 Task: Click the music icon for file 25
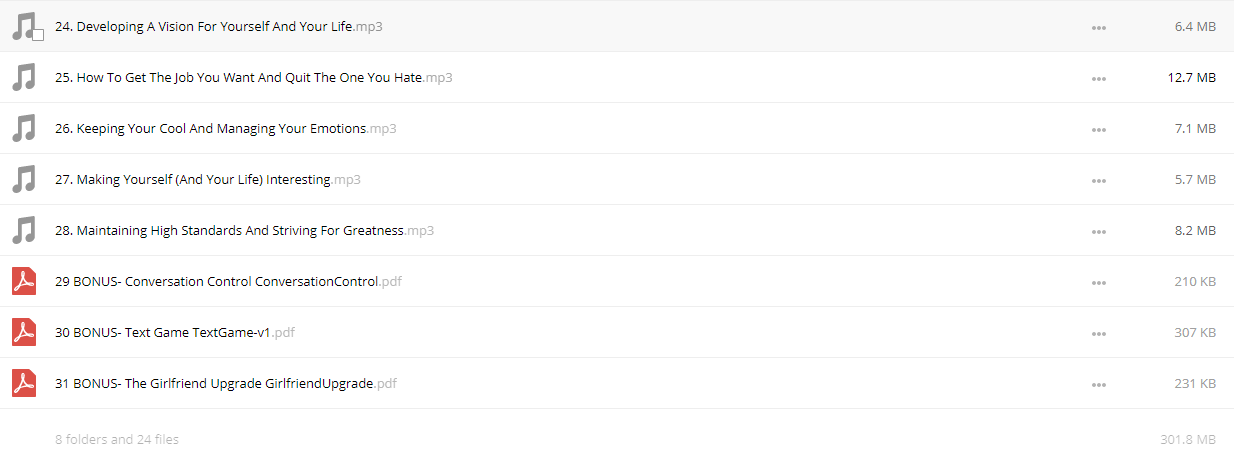[24, 77]
